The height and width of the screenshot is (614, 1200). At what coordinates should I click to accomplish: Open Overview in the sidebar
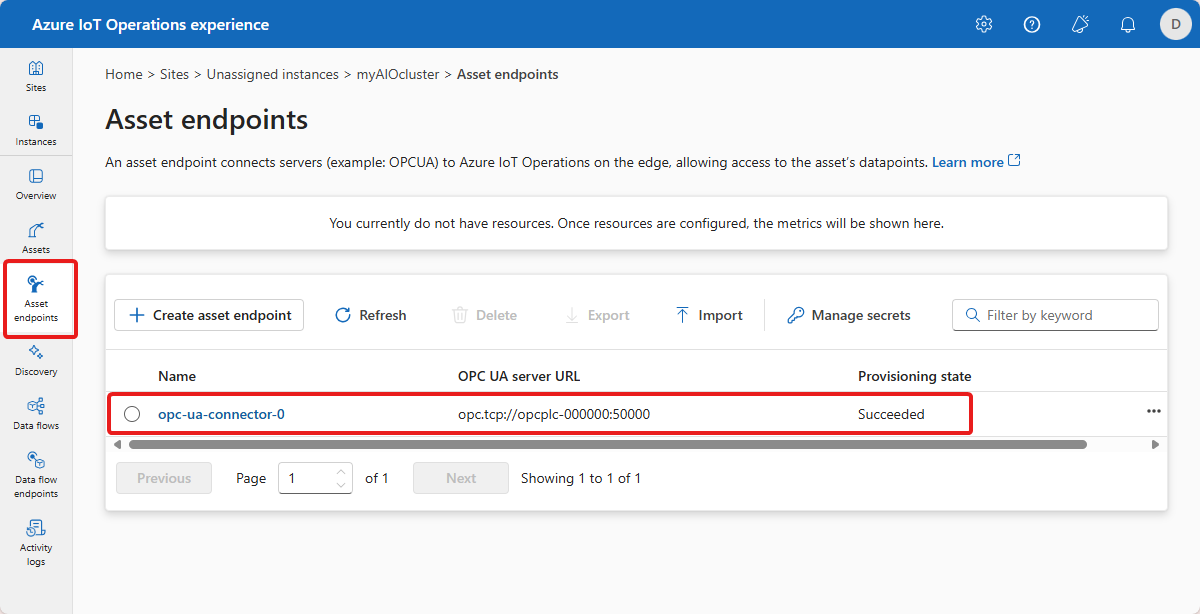pos(36,184)
